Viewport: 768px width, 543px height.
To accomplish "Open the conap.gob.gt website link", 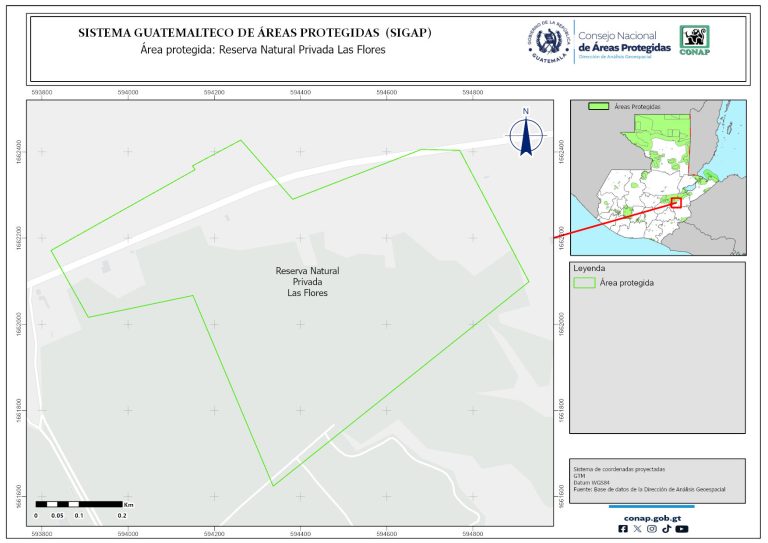I will [x=652, y=517].
